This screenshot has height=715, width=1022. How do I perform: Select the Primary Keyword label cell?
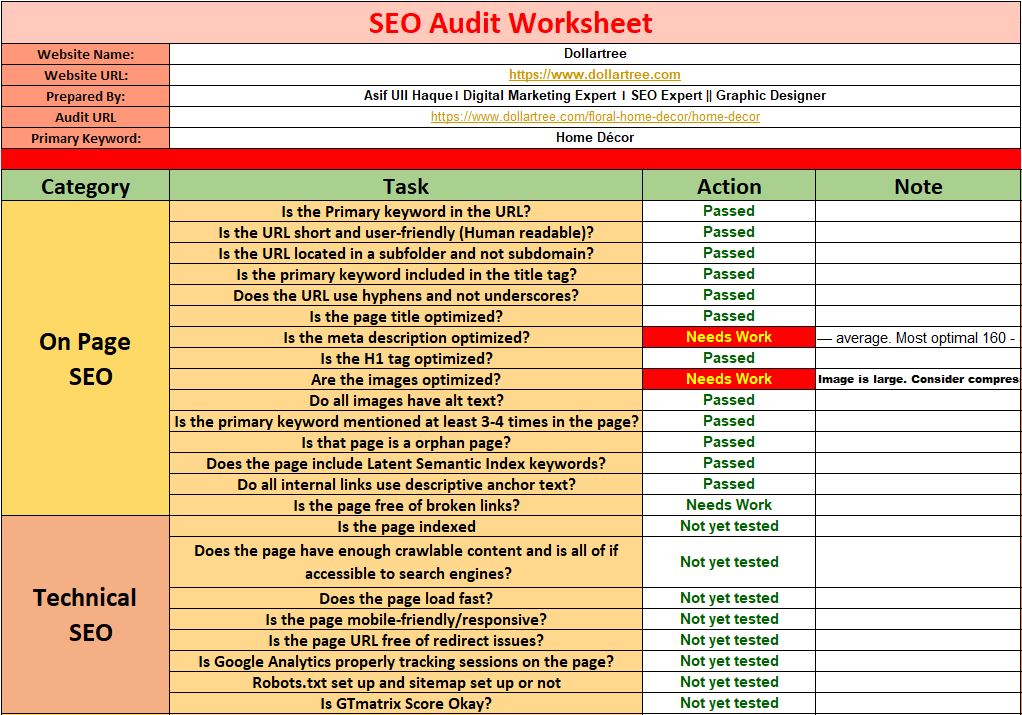[x=86, y=138]
